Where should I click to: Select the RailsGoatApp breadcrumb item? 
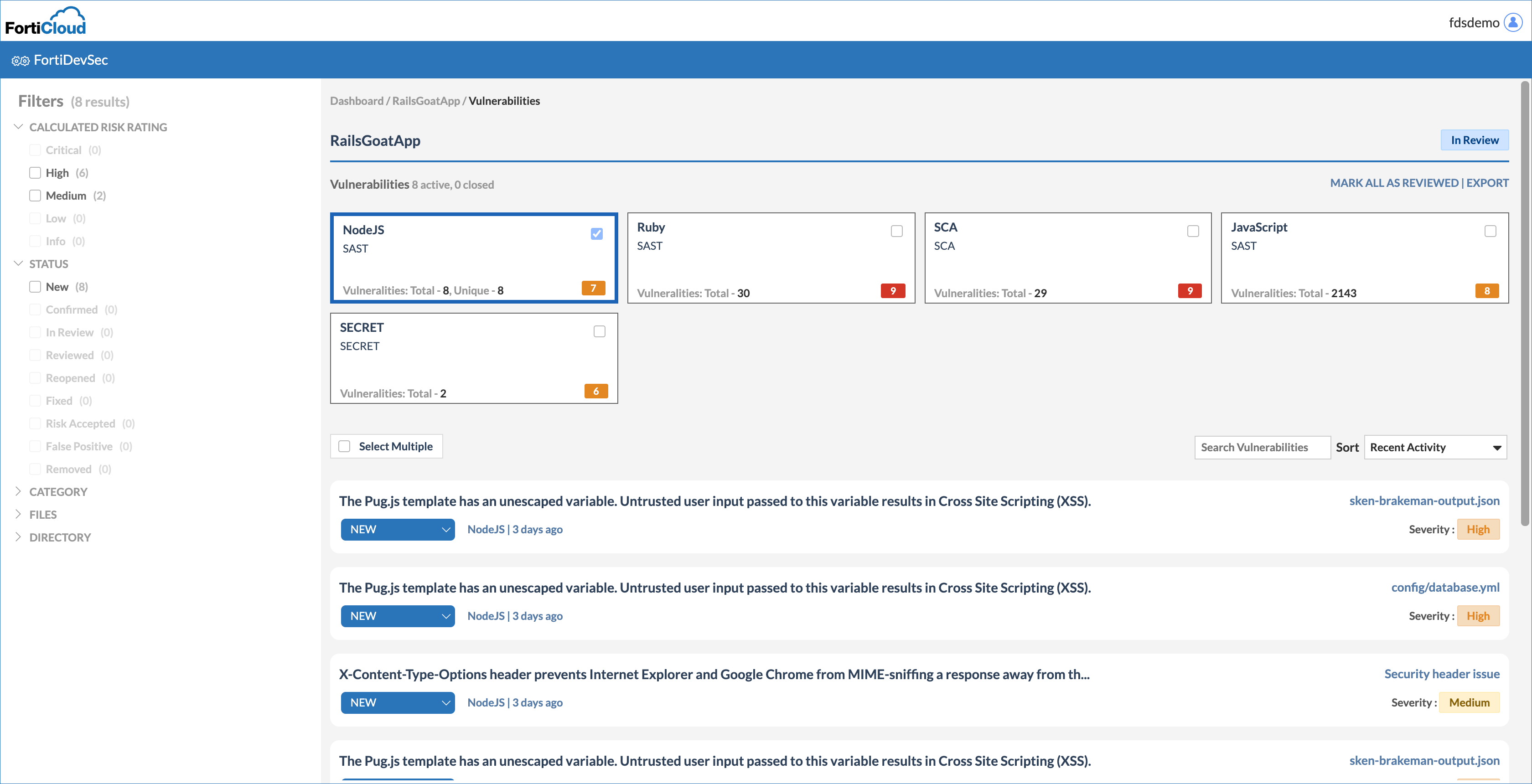coord(426,100)
